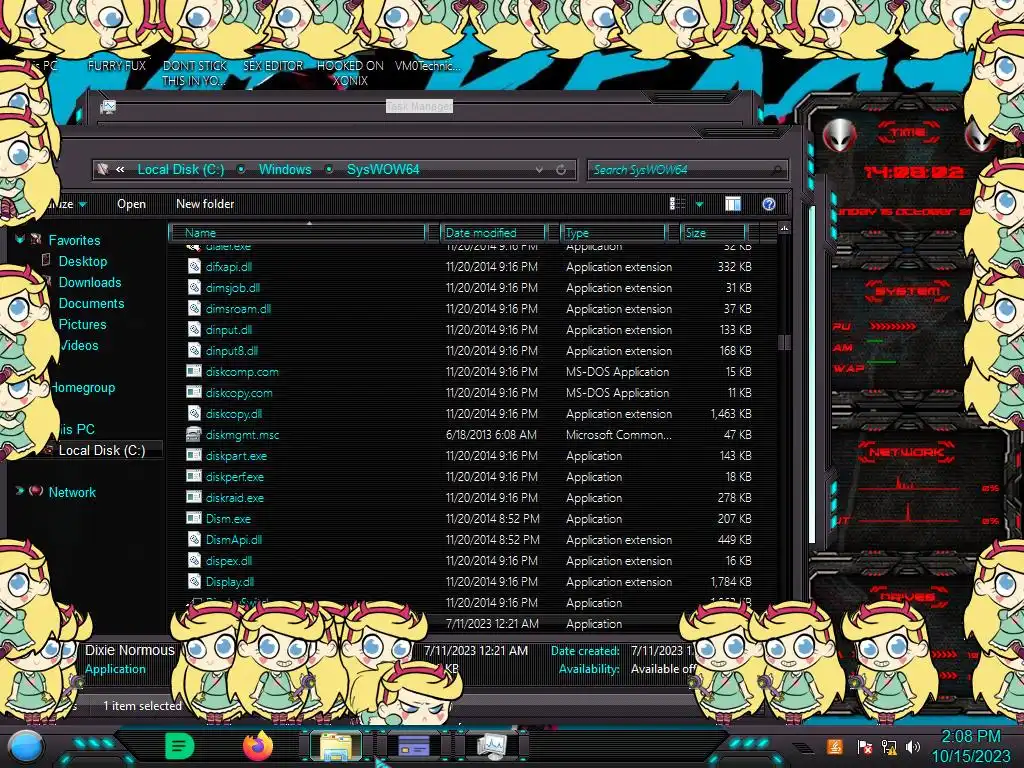1024x768 pixels.
Task: Refresh the SysWOW64 folder listing
Action: coord(561,170)
